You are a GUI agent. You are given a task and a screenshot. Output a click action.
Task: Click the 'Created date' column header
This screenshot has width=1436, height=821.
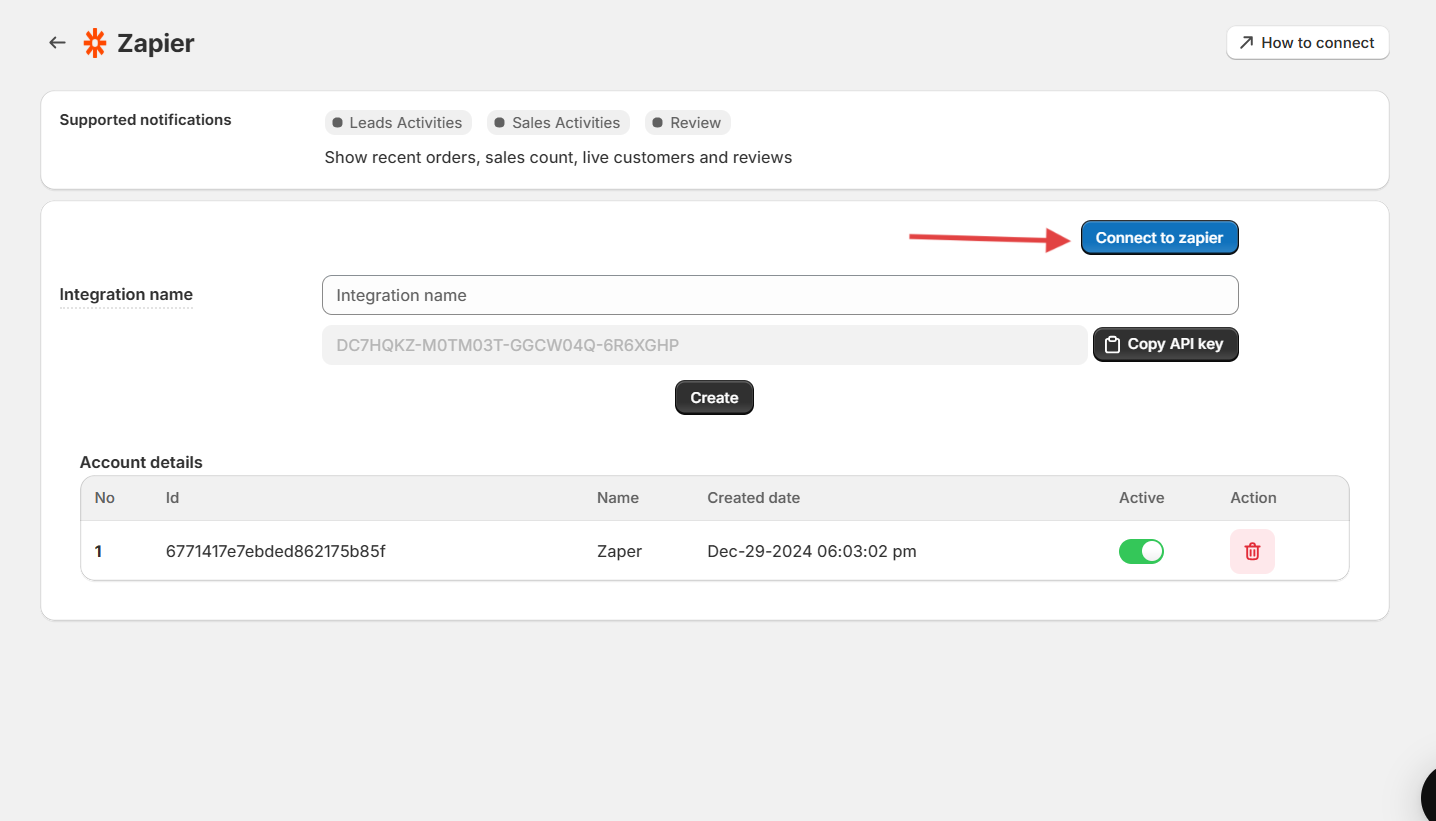tap(753, 498)
